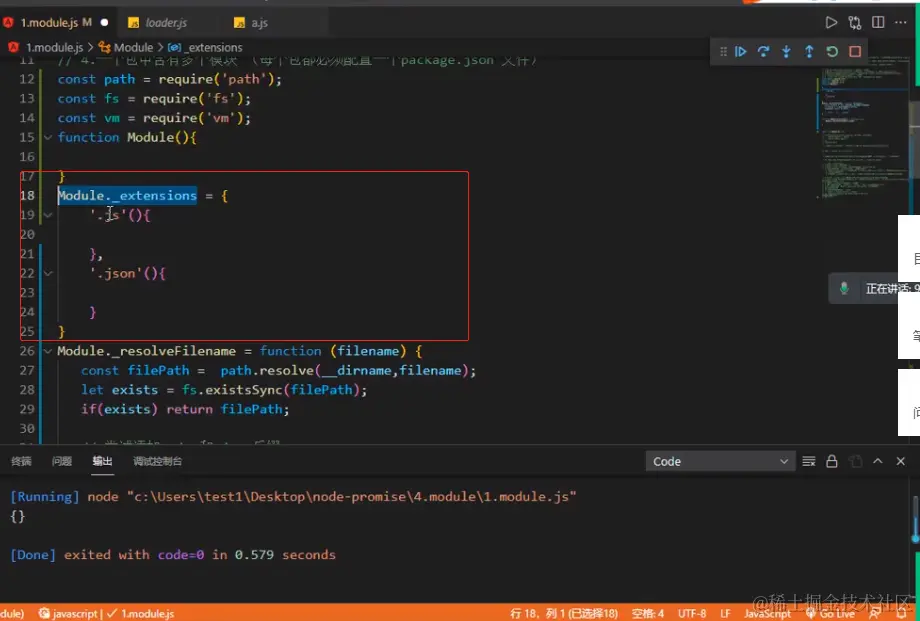Change end of line sequence LF
Screen dimensions: 920x621
click(x=725, y=613)
